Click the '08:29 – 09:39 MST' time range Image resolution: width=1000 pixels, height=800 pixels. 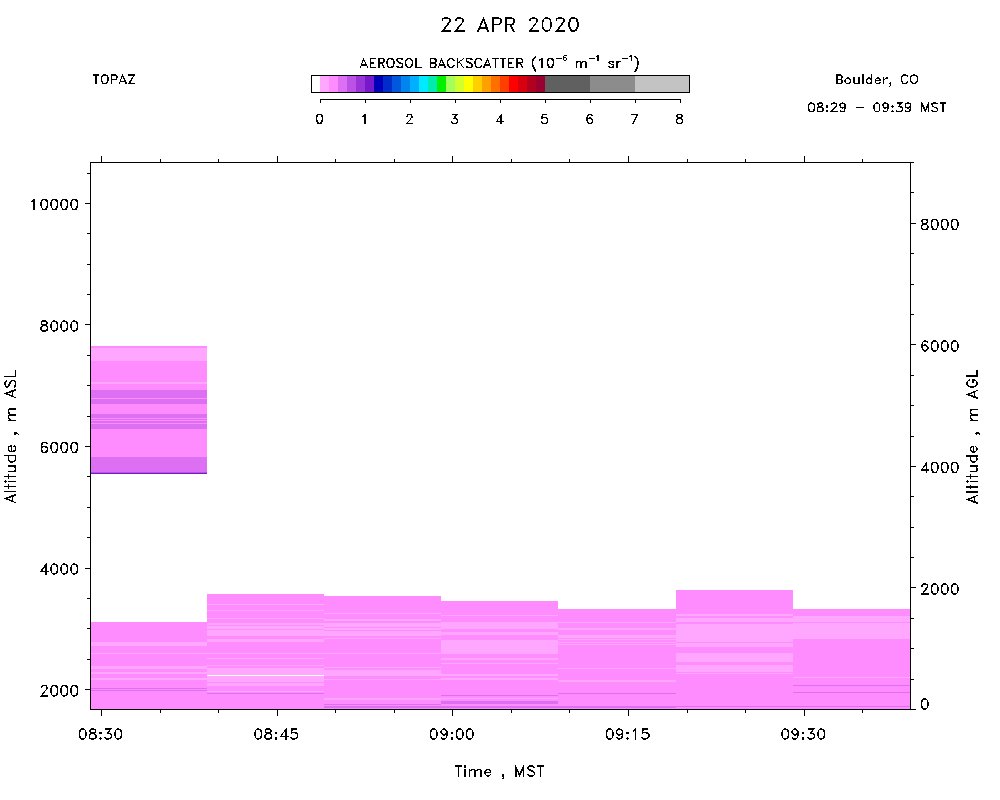coord(876,107)
